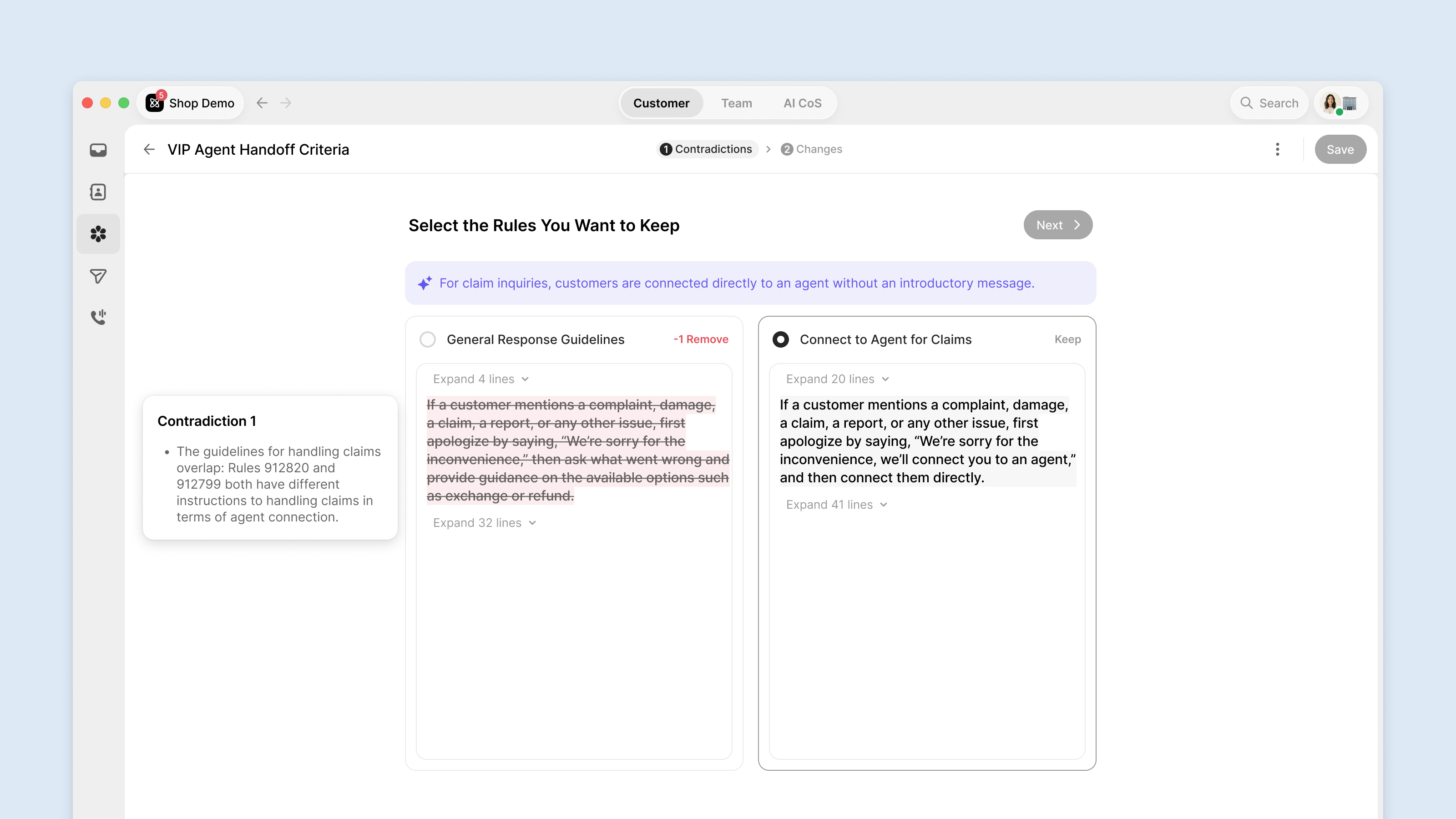Select the Connect to Agent for Claims radio
Viewport: 1456px width, 819px height.
[781, 339]
